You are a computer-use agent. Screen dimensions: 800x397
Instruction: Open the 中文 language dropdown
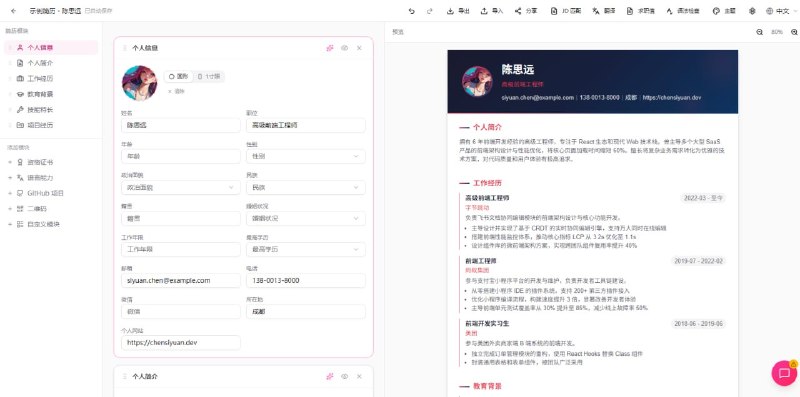[x=781, y=11]
